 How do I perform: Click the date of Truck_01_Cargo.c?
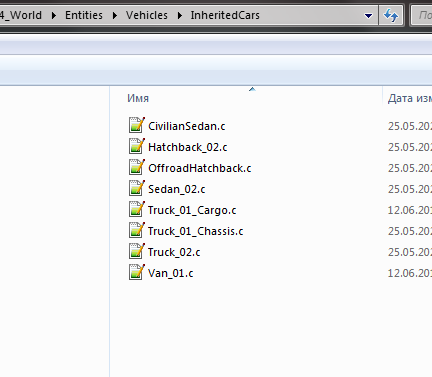tap(410, 210)
